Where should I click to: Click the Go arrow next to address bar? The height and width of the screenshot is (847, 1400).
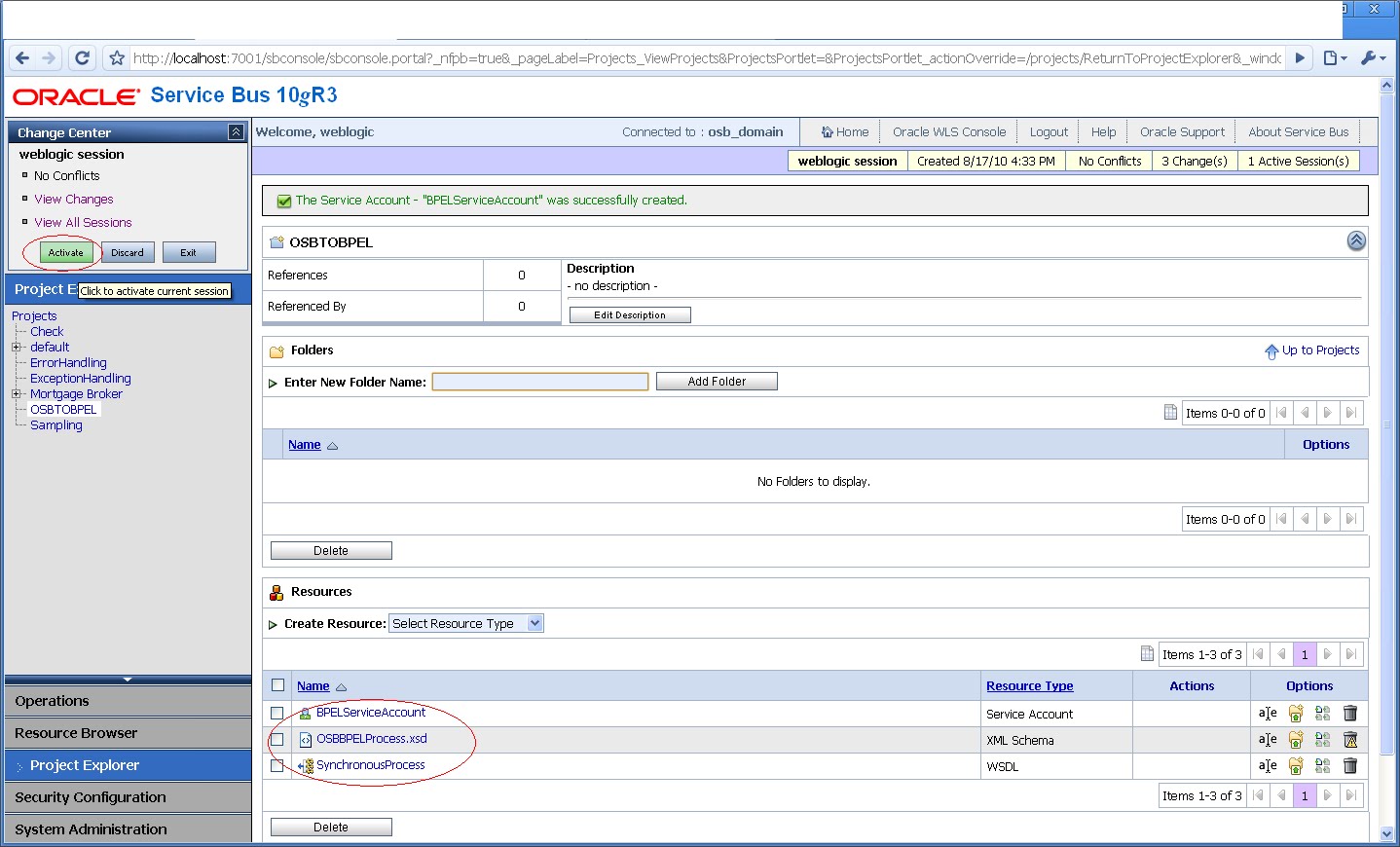(1300, 57)
